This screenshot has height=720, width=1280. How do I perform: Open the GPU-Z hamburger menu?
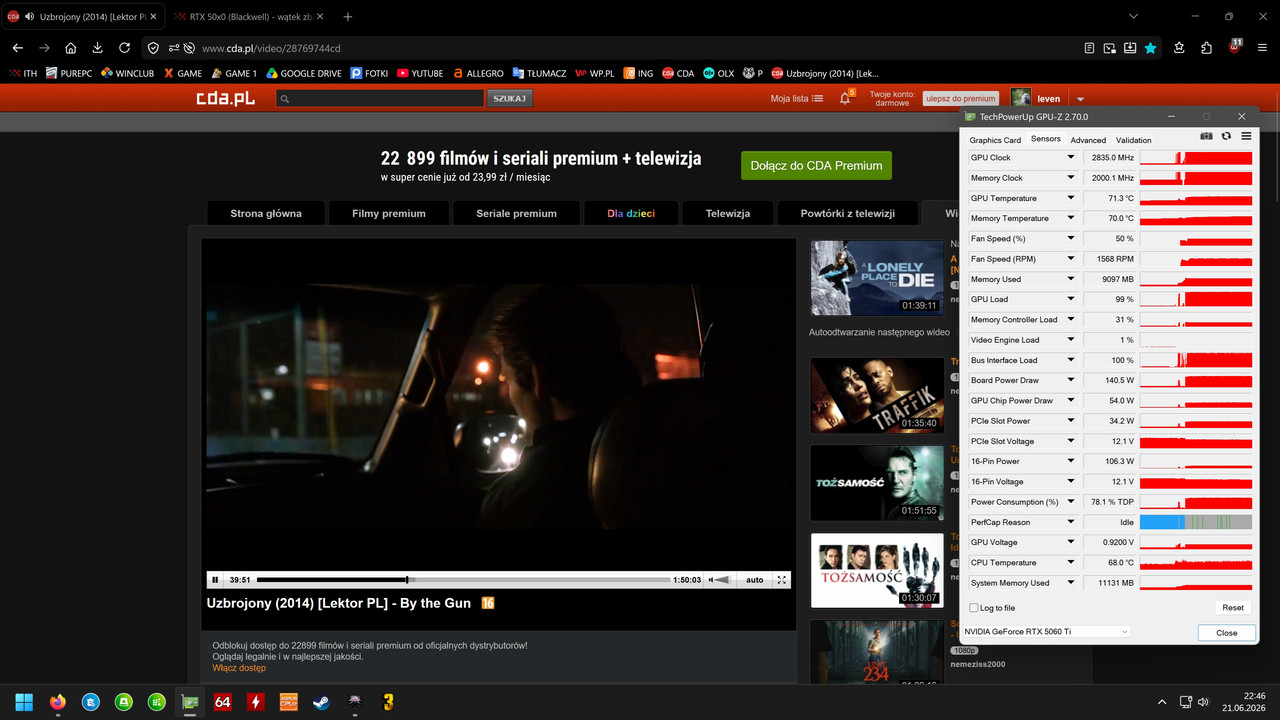point(1246,136)
